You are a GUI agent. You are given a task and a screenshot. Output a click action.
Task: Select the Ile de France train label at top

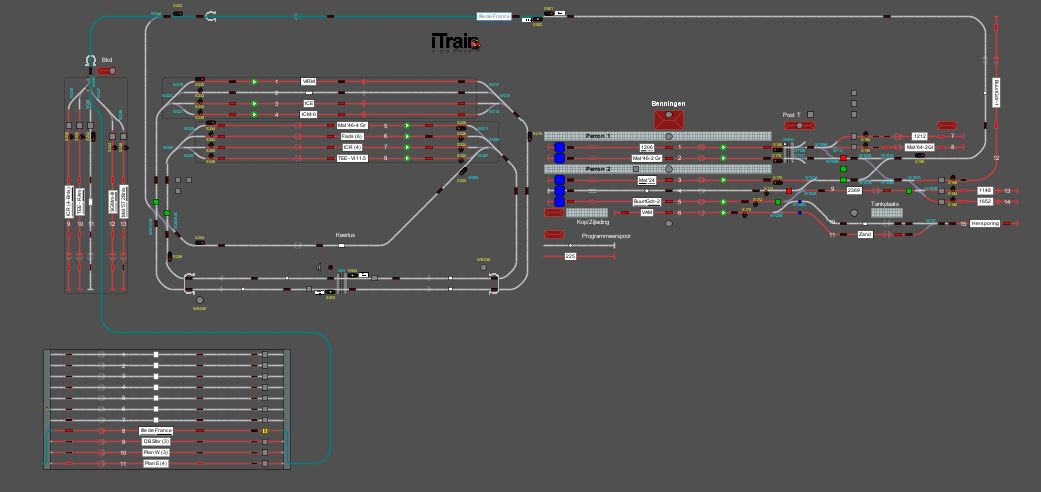(x=495, y=16)
